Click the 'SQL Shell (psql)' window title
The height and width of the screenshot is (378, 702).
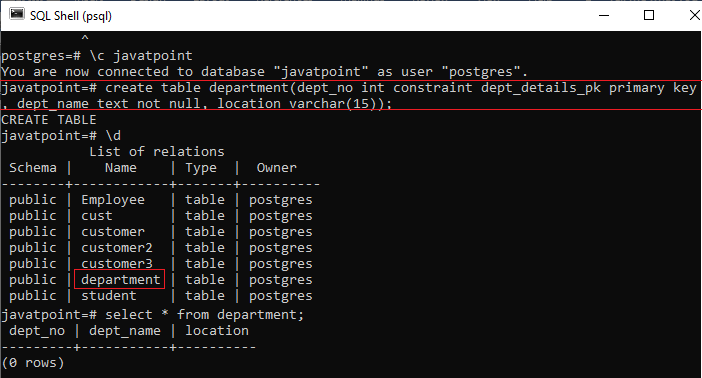pos(71,16)
